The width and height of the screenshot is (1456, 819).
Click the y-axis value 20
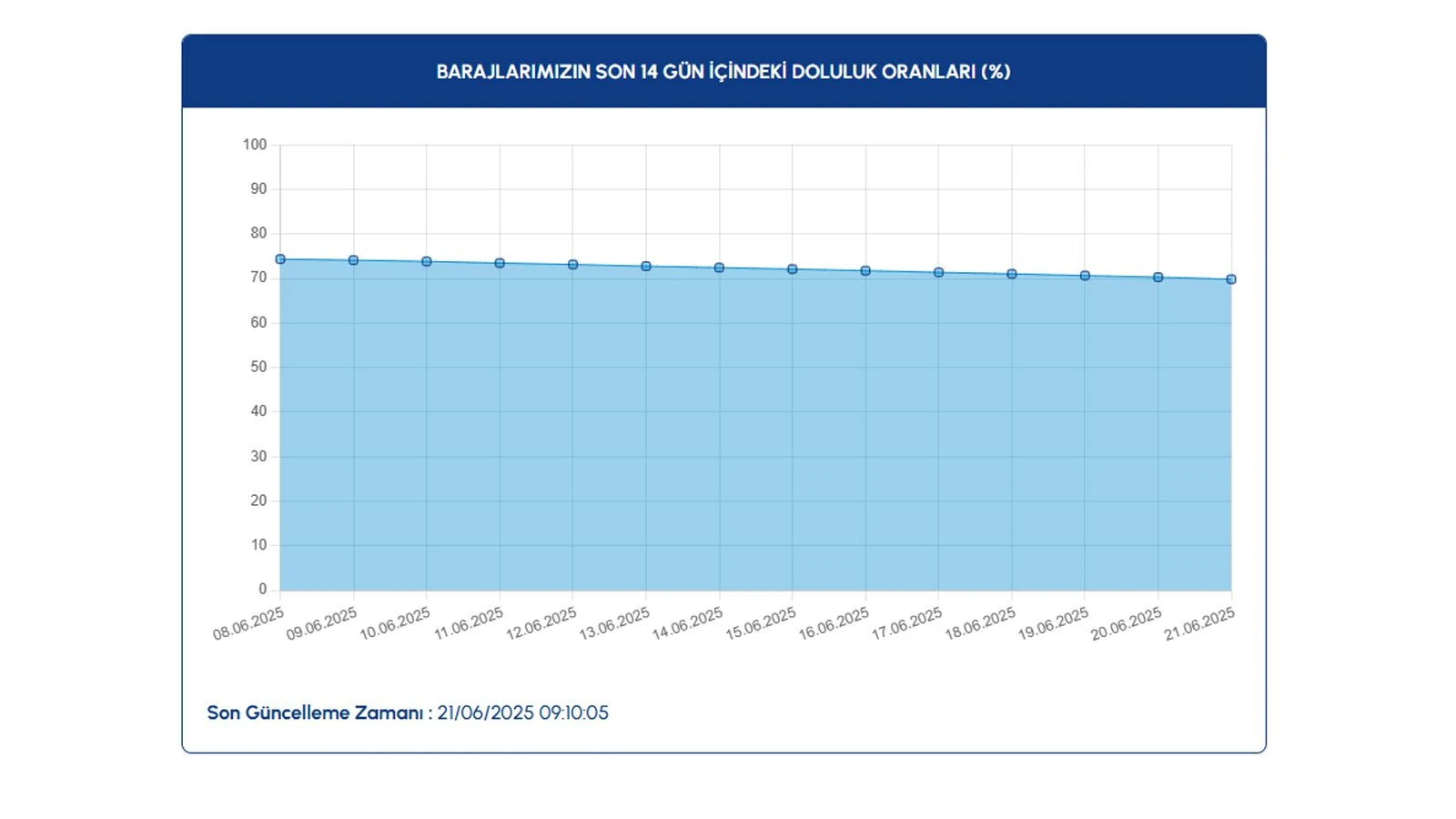tap(259, 500)
